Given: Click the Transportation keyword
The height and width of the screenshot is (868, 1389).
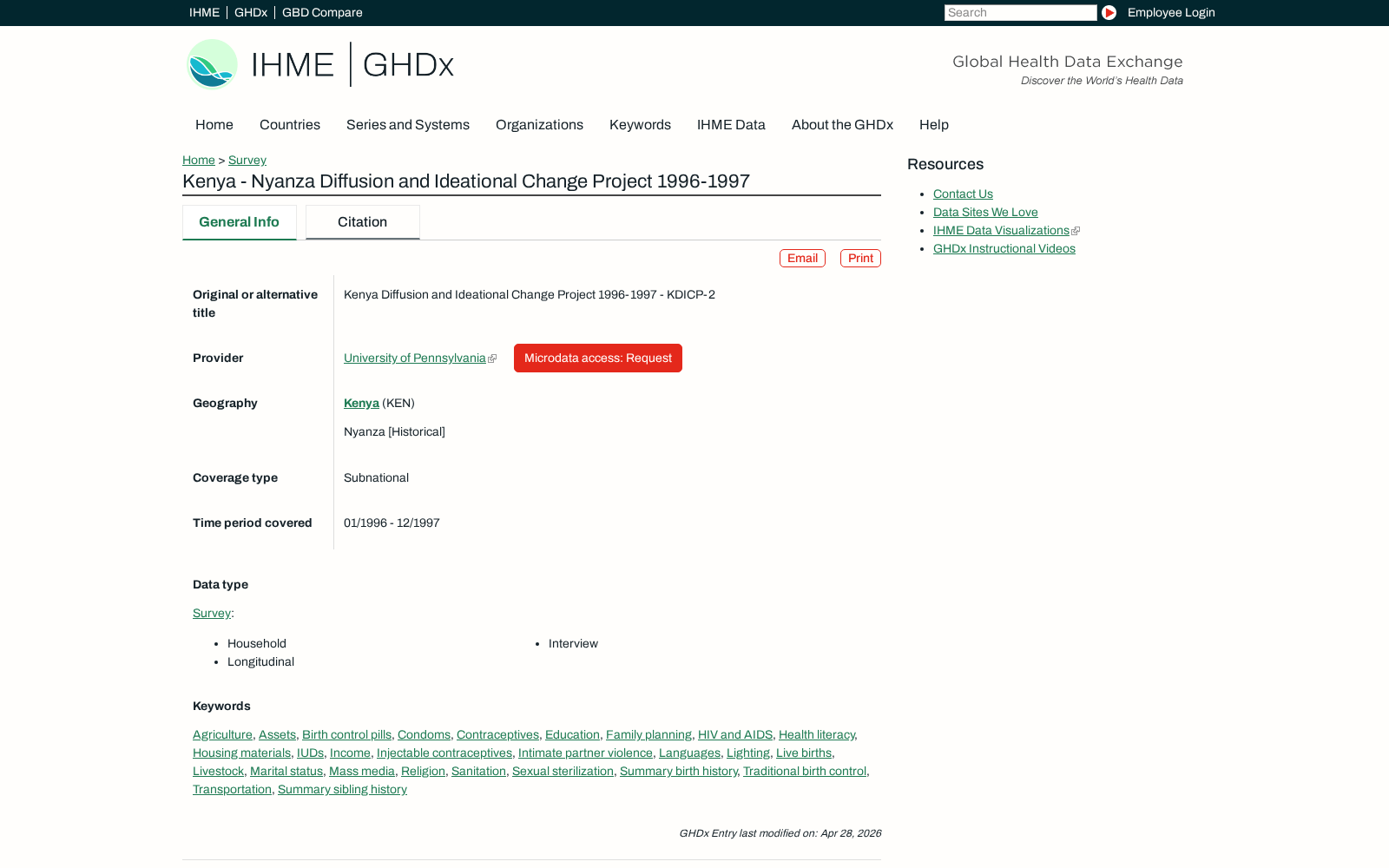Looking at the screenshot, I should tap(232, 789).
